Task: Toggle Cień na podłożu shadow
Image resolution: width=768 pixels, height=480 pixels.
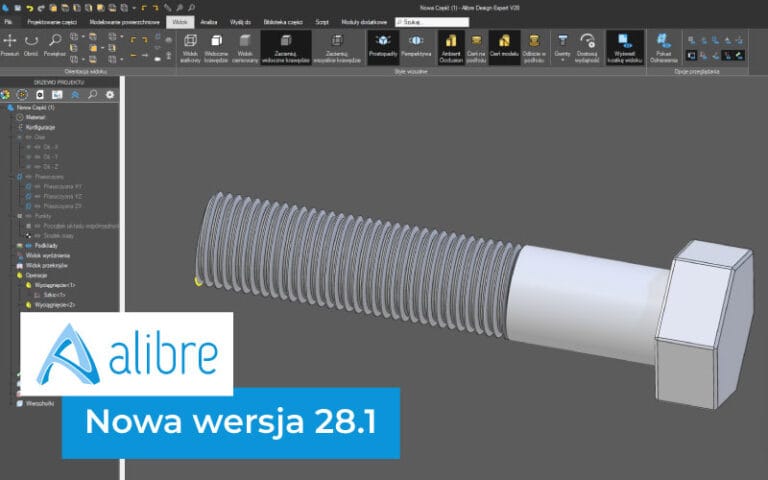Action: pos(476,48)
